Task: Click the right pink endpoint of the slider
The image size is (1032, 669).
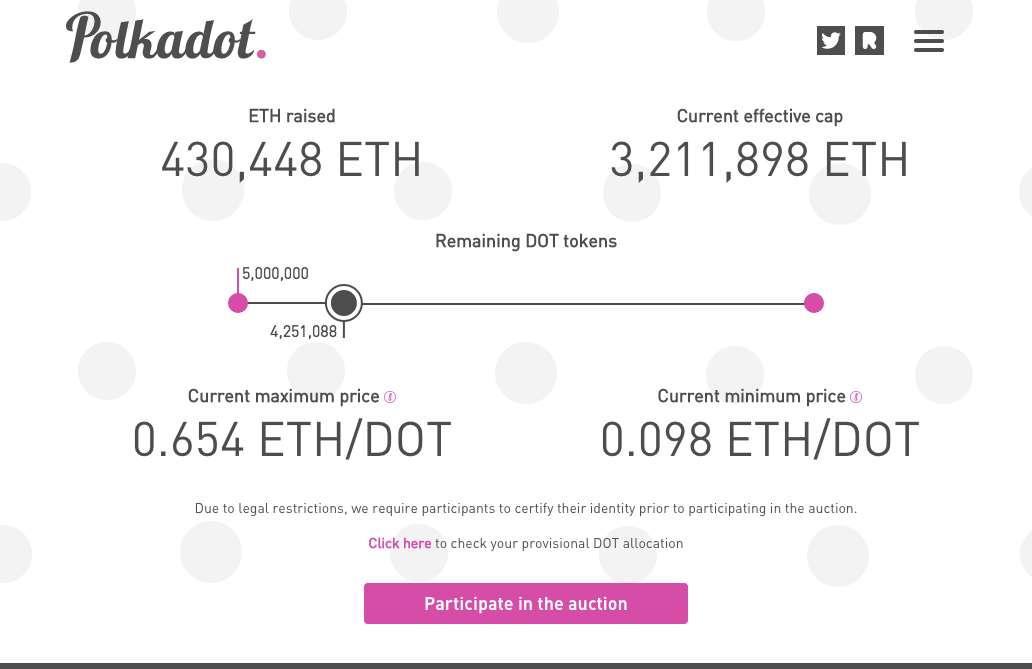Action: pos(814,303)
